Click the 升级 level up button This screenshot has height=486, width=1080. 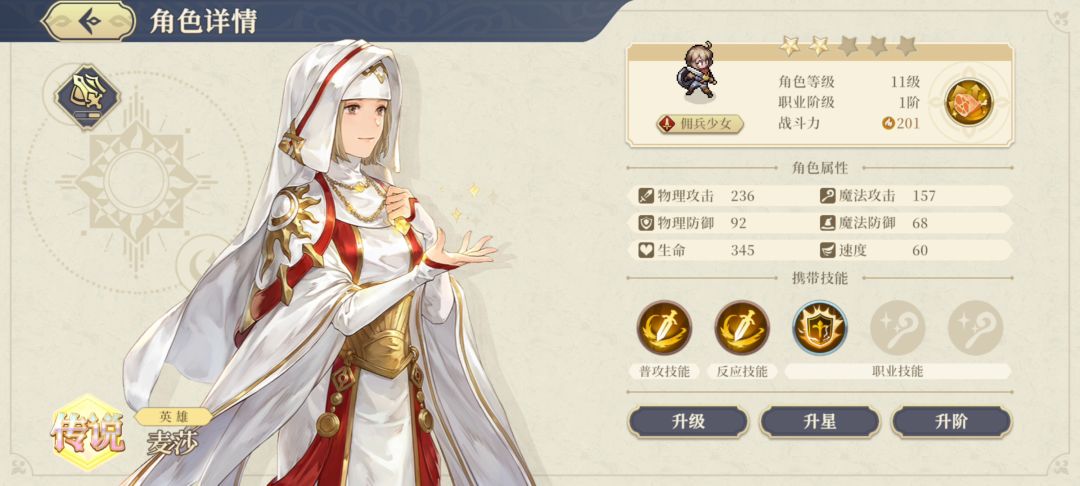pyautogui.click(x=687, y=422)
